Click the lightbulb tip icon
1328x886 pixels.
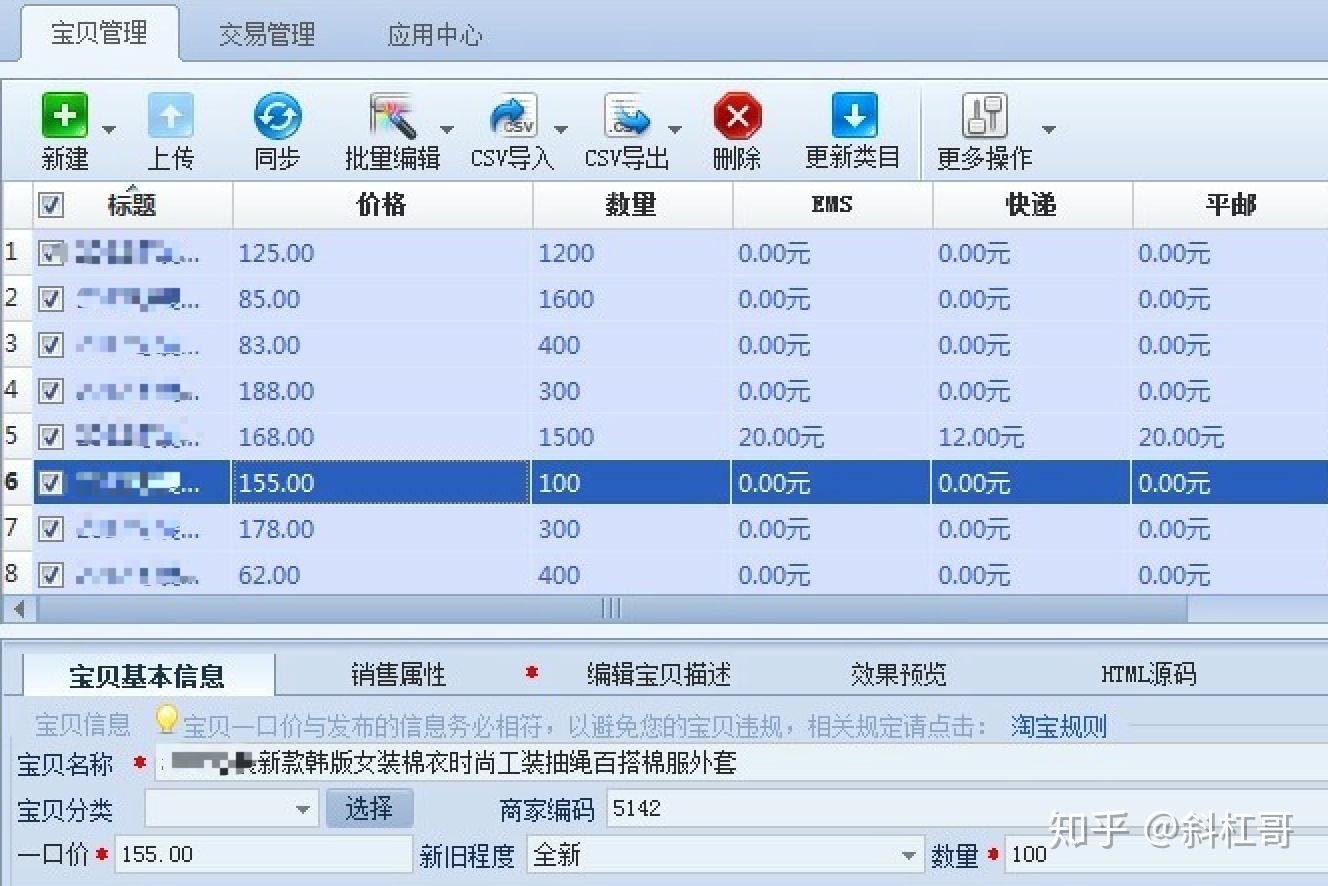coord(166,720)
